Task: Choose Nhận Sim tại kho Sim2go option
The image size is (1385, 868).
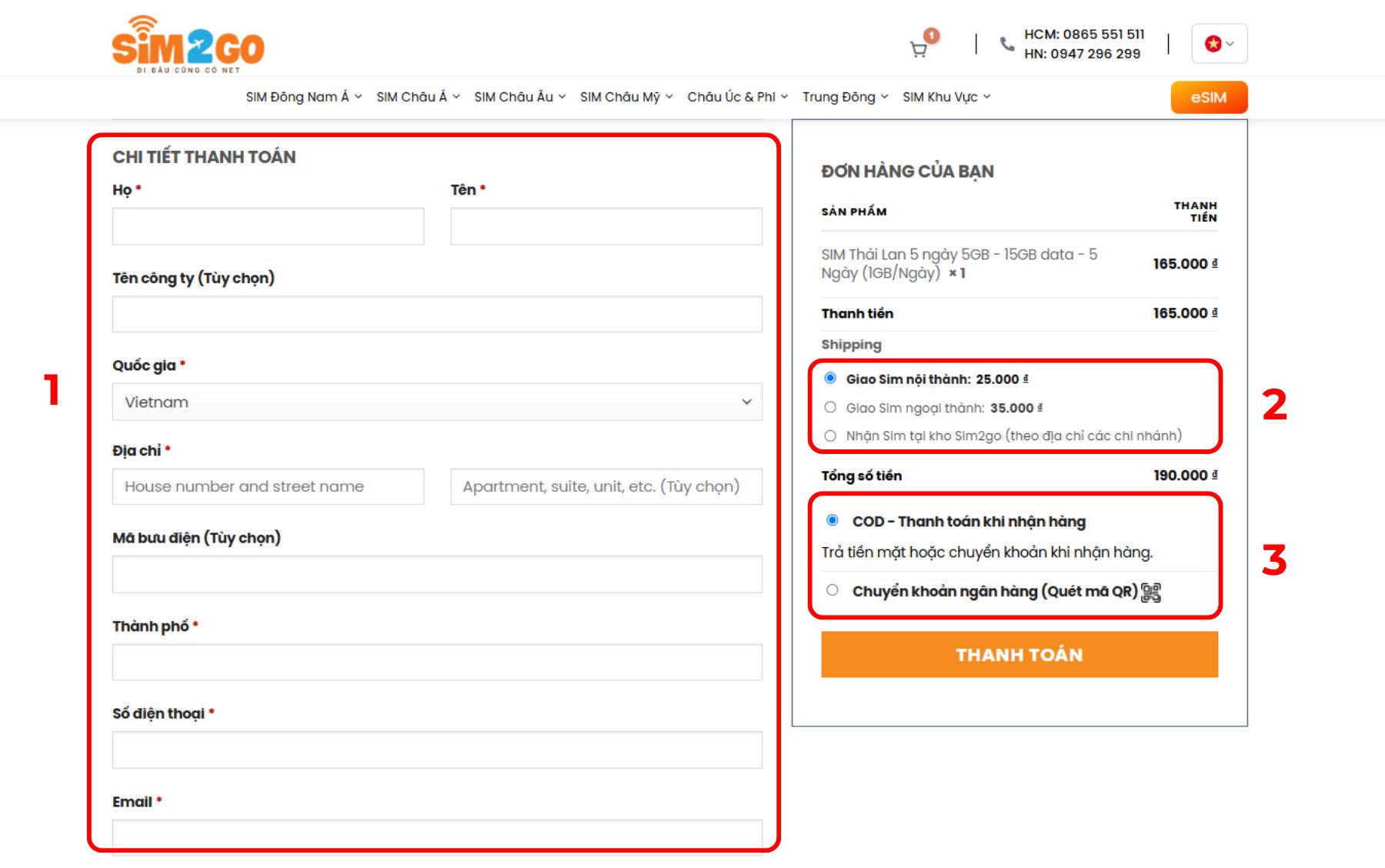Action: 830,436
